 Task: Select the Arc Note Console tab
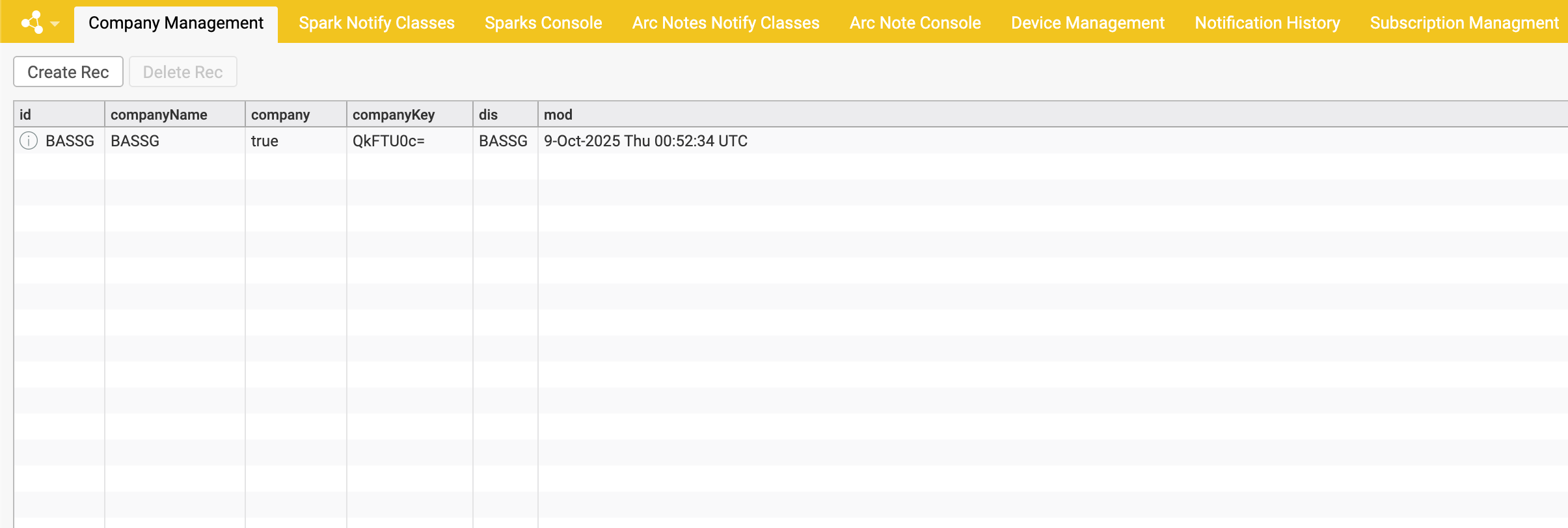pyautogui.click(x=915, y=23)
